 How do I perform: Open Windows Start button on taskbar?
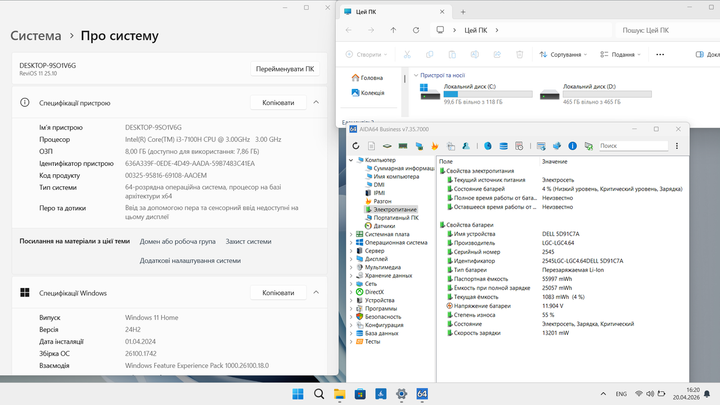pos(298,394)
